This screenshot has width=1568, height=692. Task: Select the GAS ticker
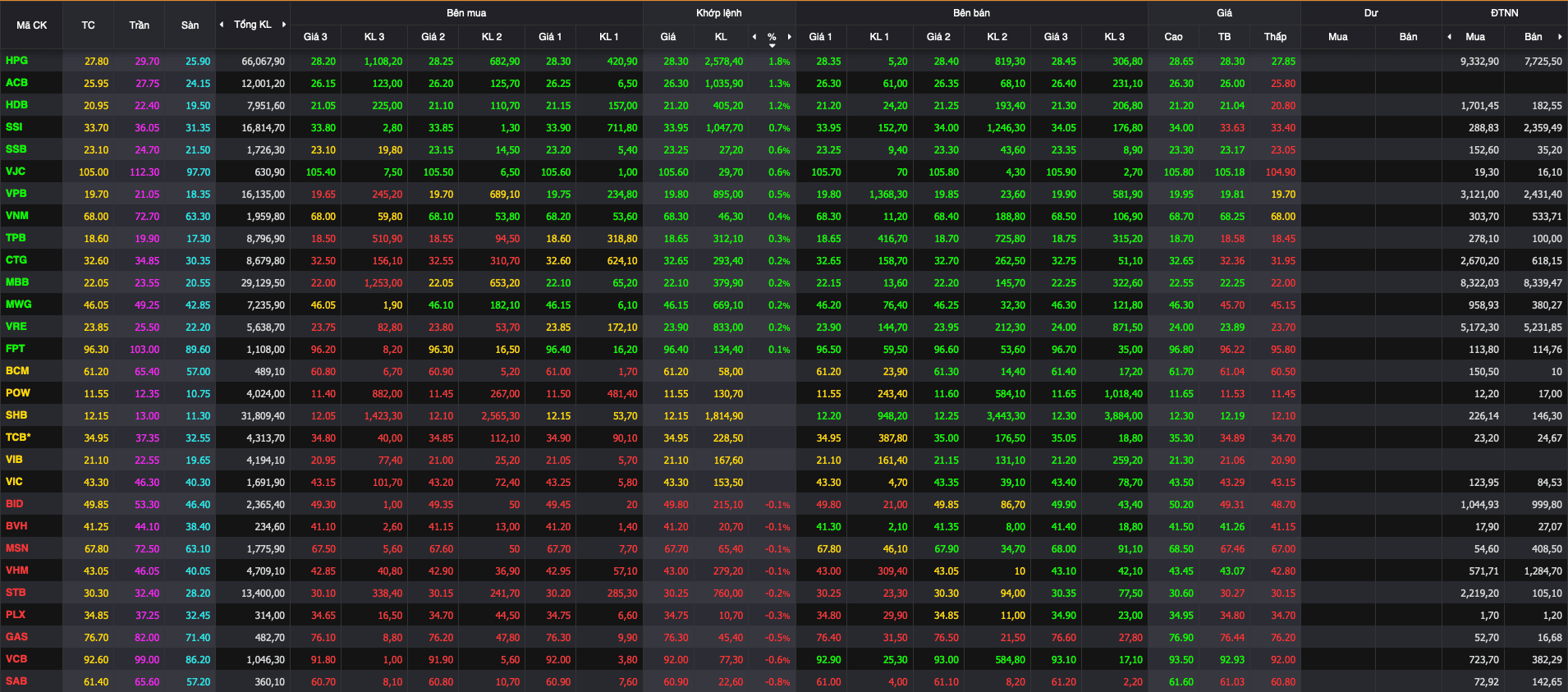pyautogui.click(x=16, y=637)
